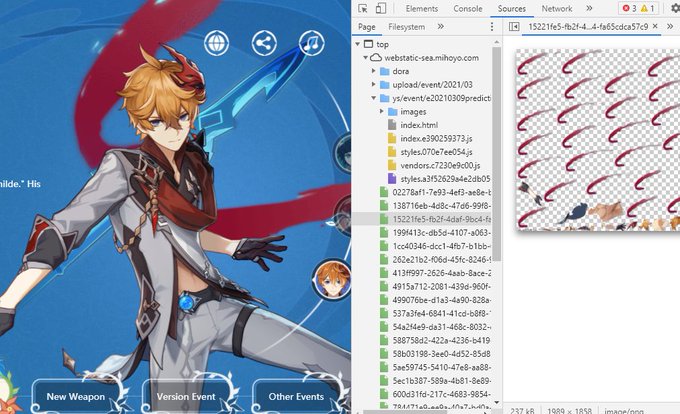Switch to the Sources tab
Viewport: 680px width, 414px height.
pyautogui.click(x=512, y=8)
